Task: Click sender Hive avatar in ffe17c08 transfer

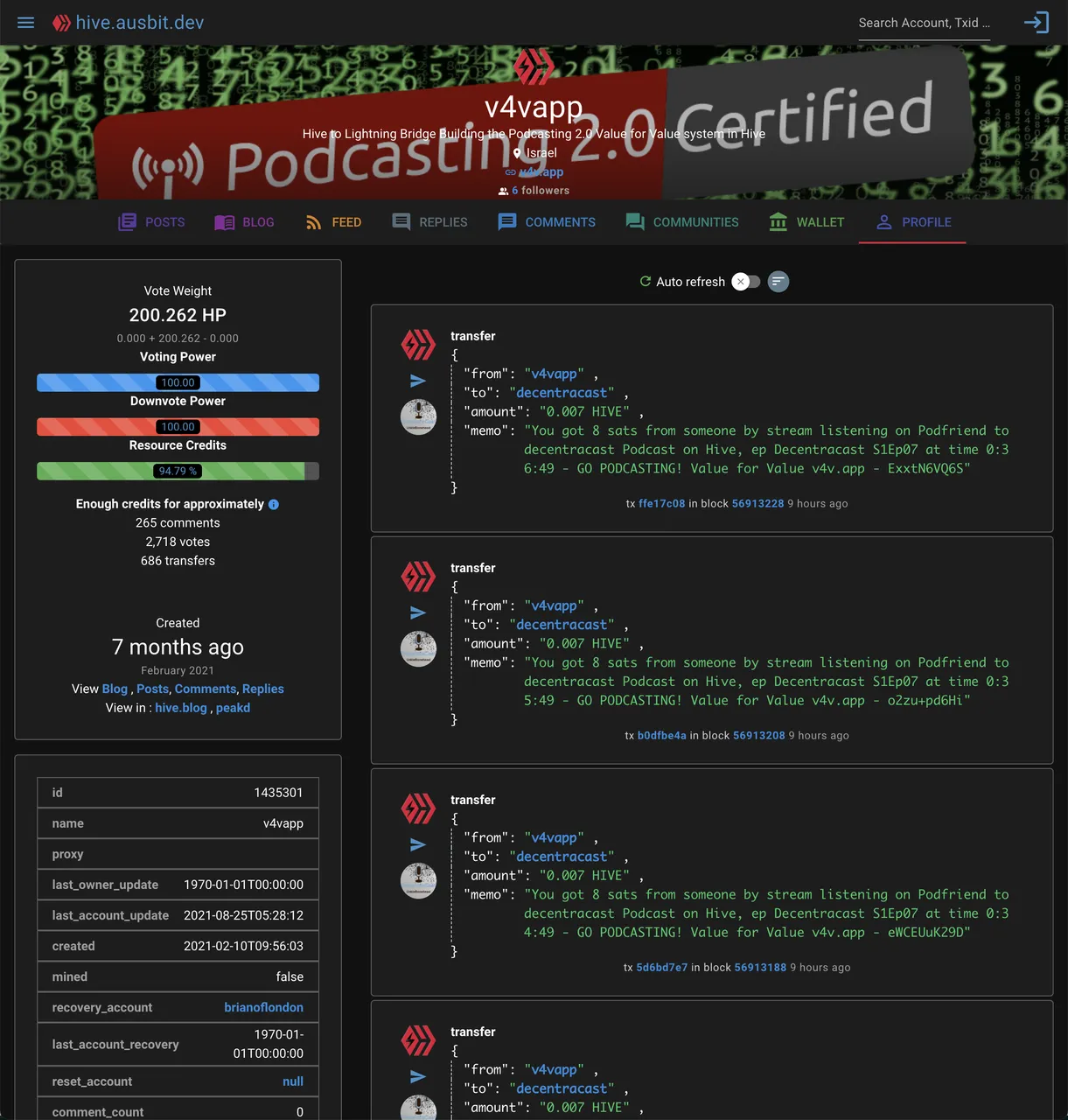Action: coord(418,345)
